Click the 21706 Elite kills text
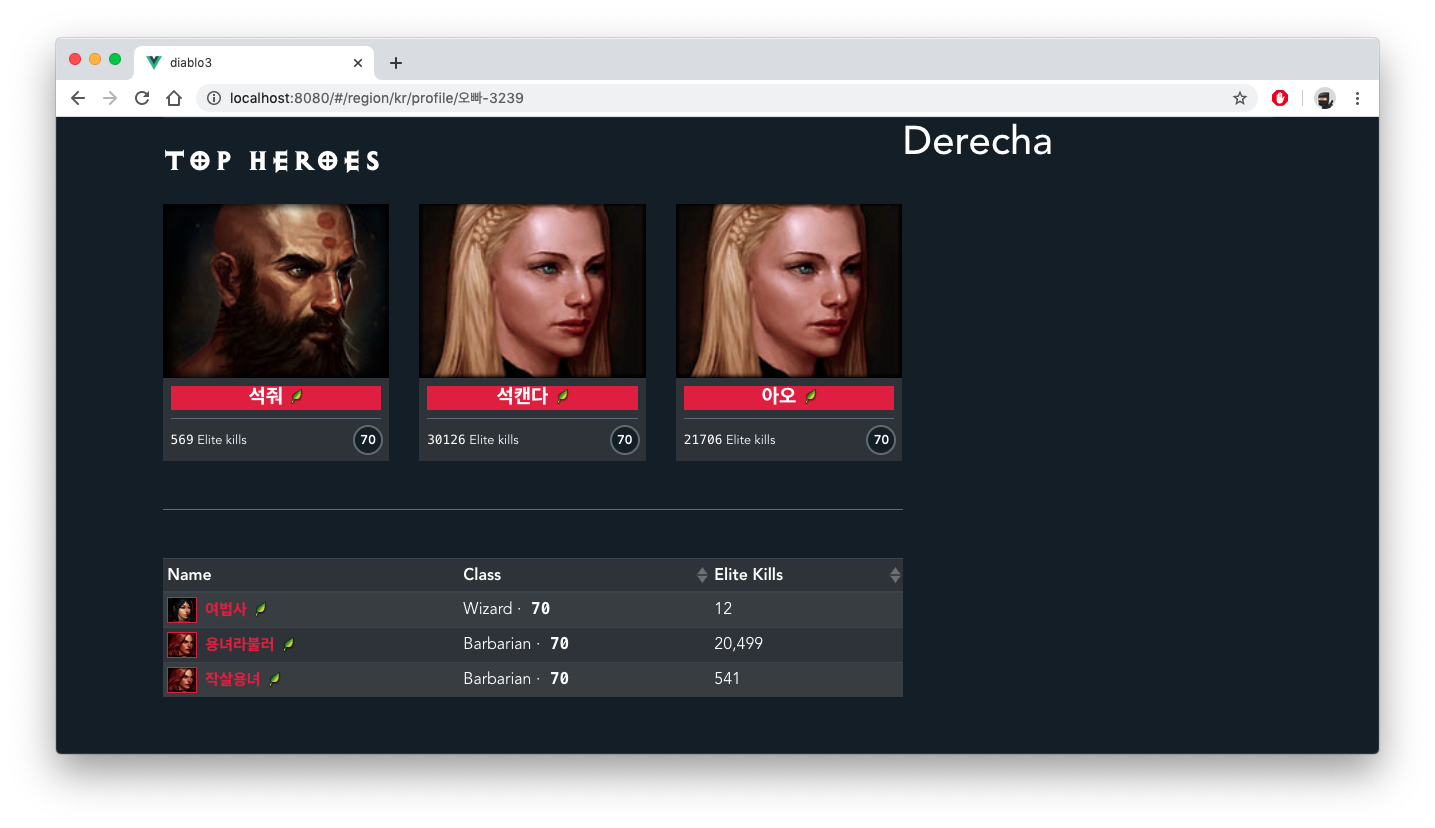The width and height of the screenshot is (1435, 828). click(x=730, y=440)
